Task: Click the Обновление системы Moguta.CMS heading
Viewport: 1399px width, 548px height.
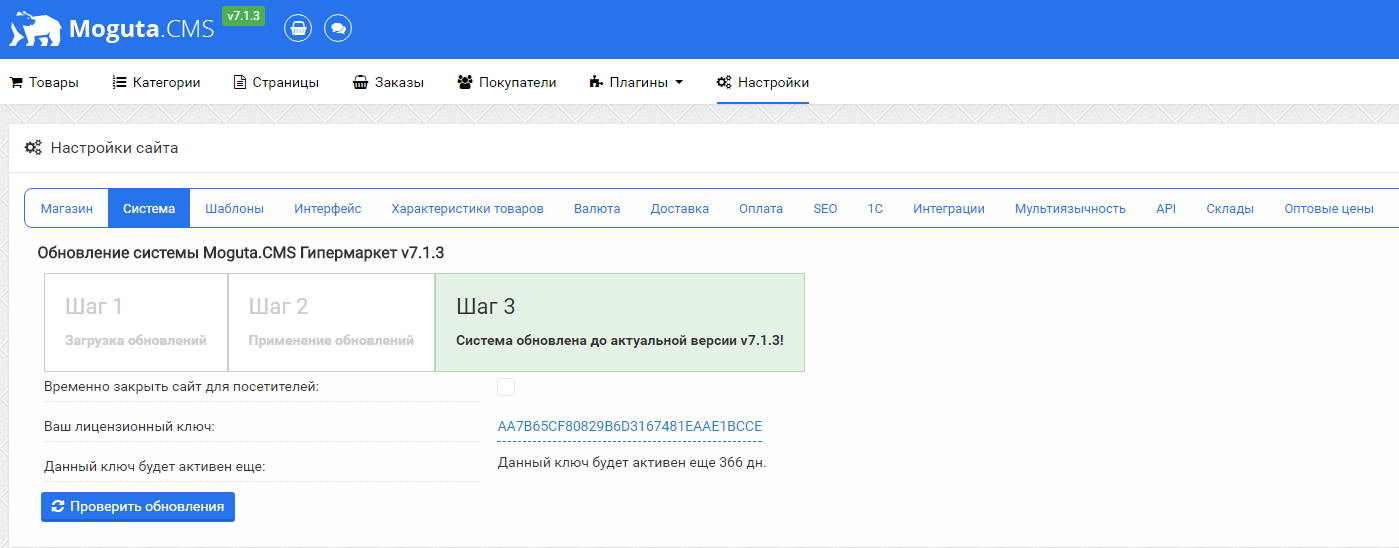Action: pyautogui.click(x=241, y=253)
